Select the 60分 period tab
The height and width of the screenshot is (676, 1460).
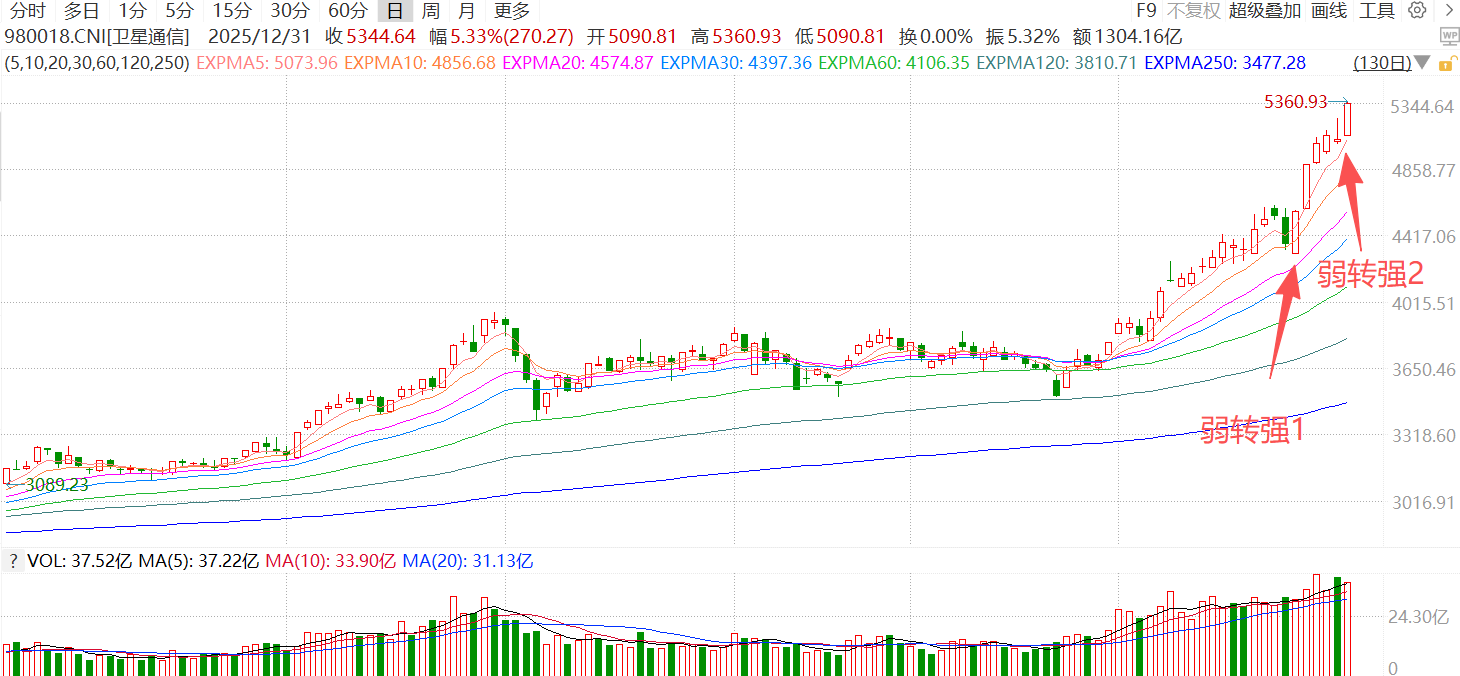[348, 11]
